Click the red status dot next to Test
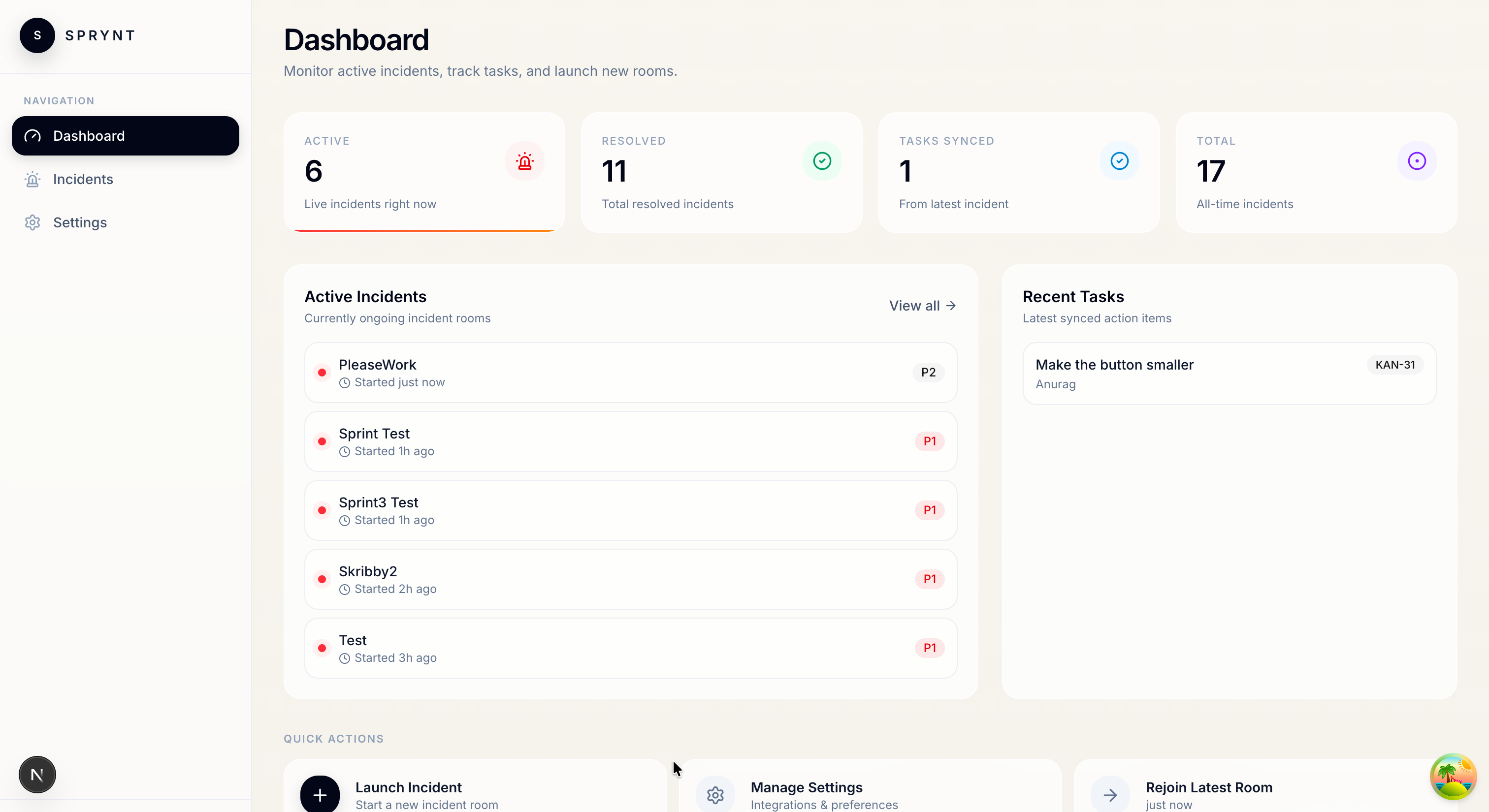 pos(322,648)
